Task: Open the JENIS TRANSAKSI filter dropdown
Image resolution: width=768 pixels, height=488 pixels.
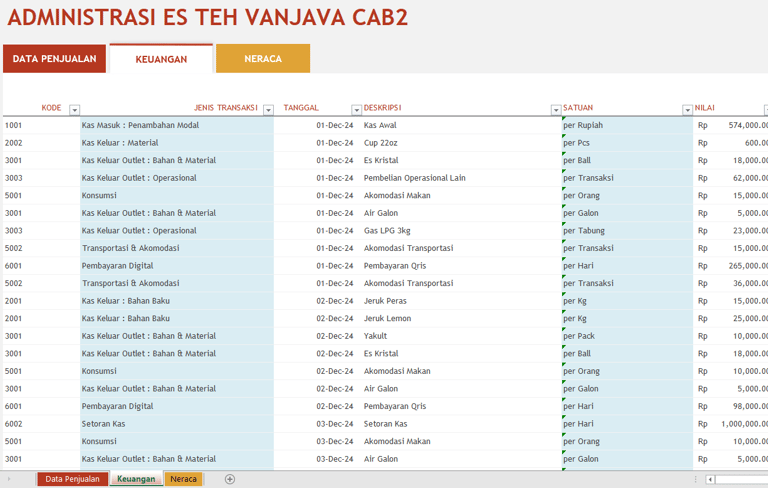Action: (x=268, y=110)
